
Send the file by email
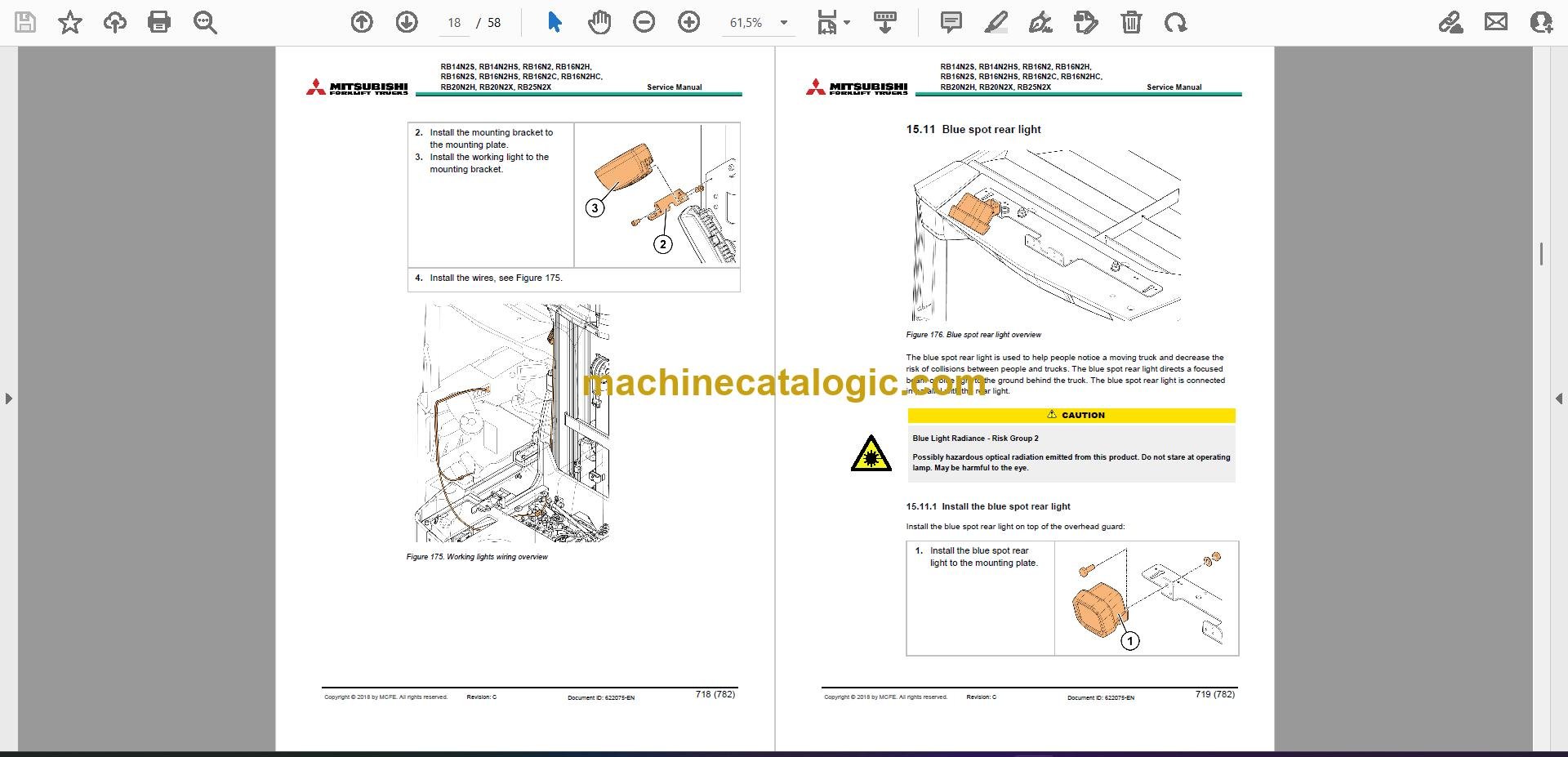(1496, 22)
